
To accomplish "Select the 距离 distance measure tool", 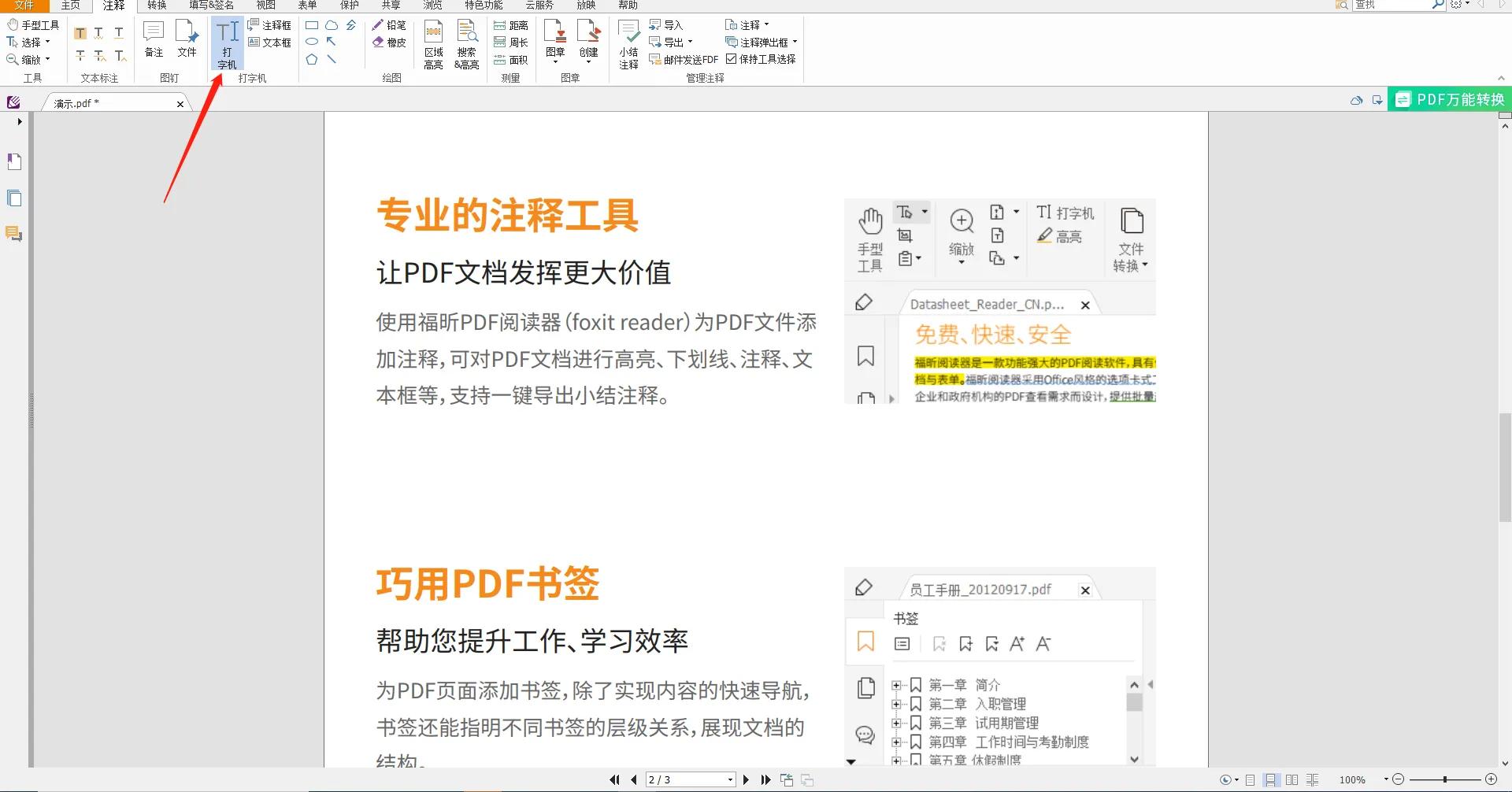I will pyautogui.click(x=510, y=25).
